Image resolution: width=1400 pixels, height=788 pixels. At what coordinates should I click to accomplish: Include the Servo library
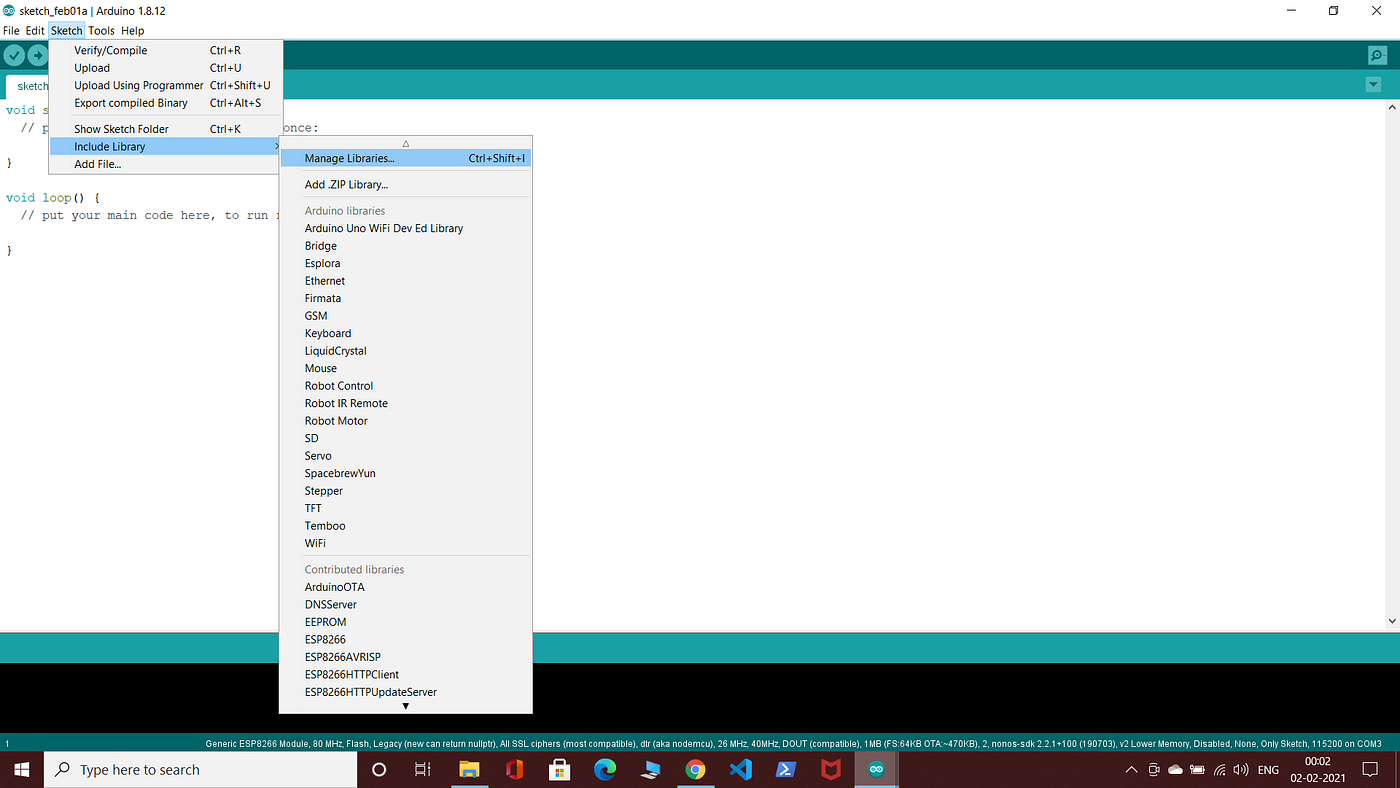click(x=405, y=456)
